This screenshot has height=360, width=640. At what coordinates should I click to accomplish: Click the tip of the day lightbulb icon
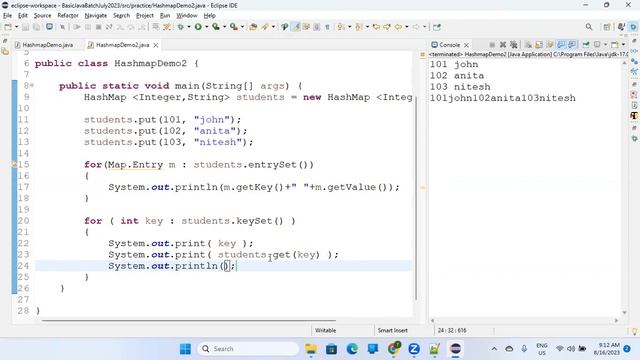click(634, 331)
